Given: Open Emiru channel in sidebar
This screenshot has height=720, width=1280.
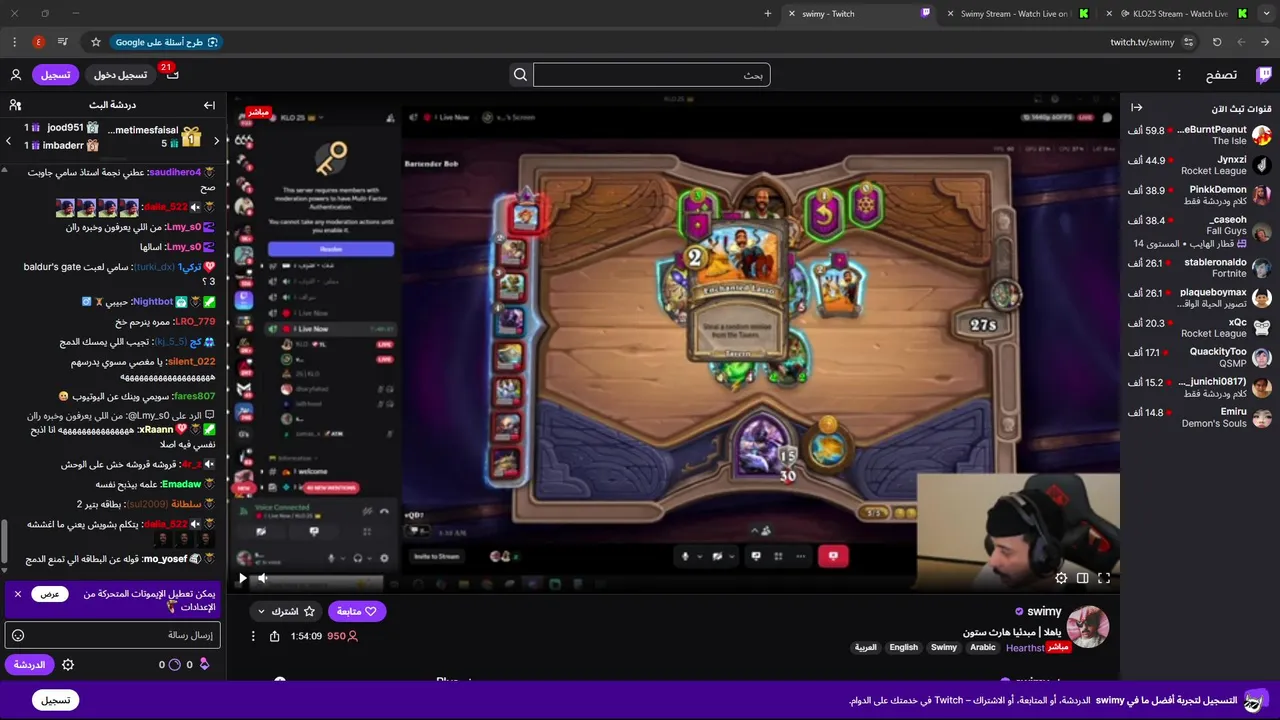Looking at the screenshot, I should pyautogui.click(x=1199, y=417).
